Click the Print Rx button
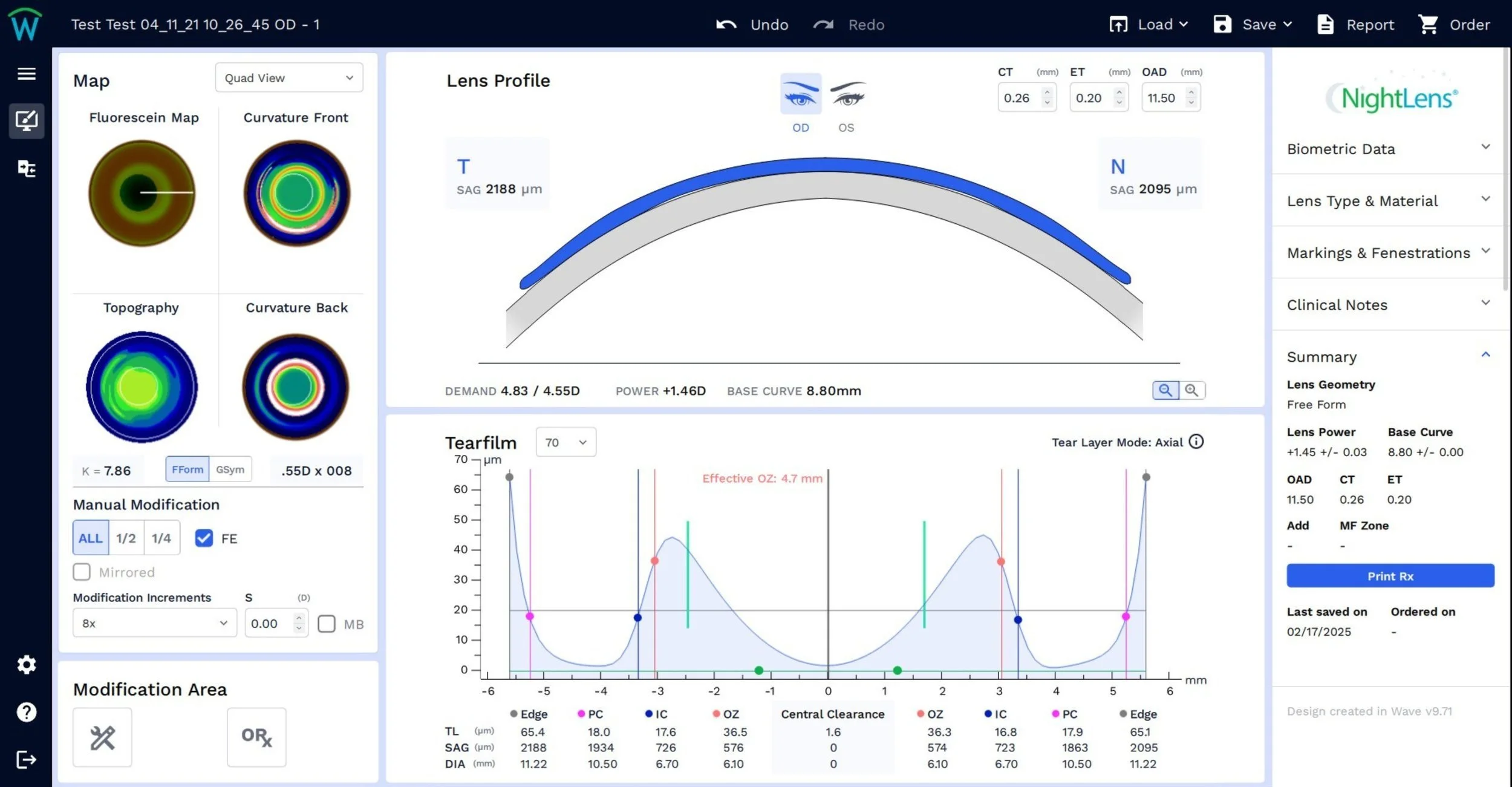Viewport: 1512px width, 787px height. [x=1390, y=576]
